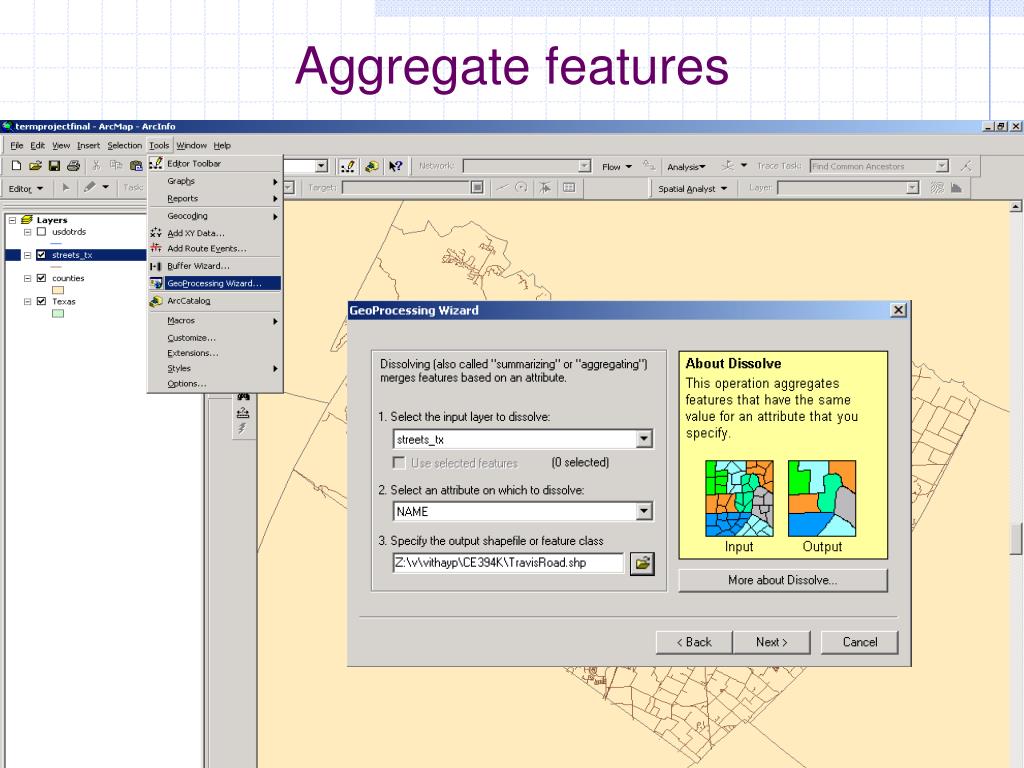The width and height of the screenshot is (1024, 768).
Task: Click the output shapefile path field
Action: (x=509, y=563)
